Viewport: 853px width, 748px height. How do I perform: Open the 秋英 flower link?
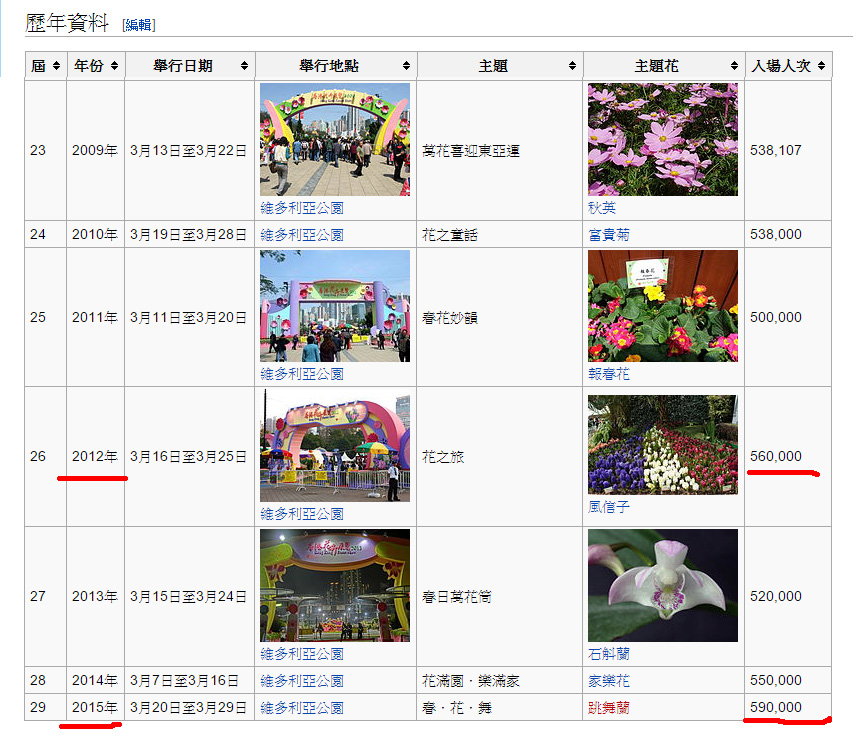(602, 208)
